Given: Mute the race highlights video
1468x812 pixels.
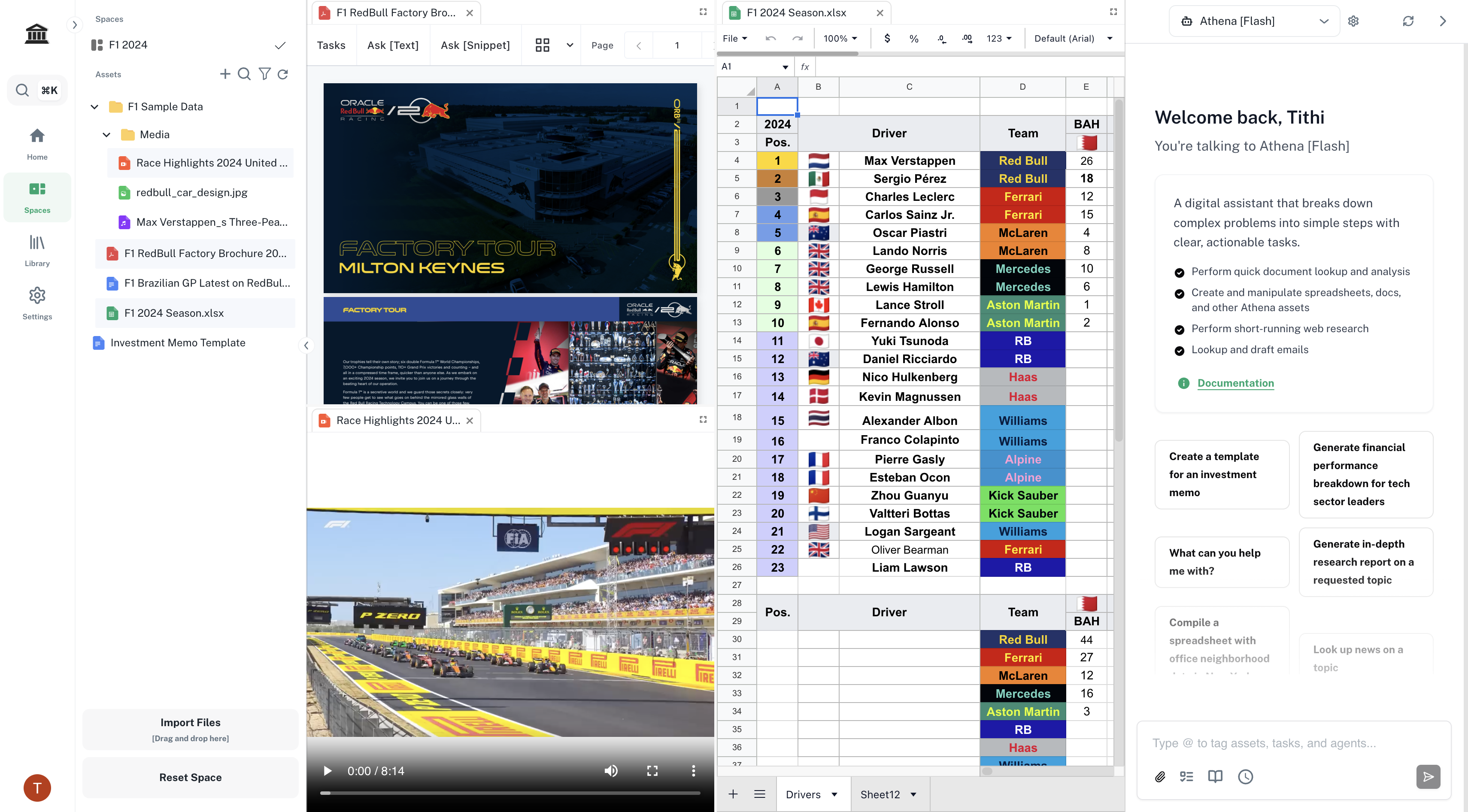Looking at the screenshot, I should pyautogui.click(x=610, y=771).
